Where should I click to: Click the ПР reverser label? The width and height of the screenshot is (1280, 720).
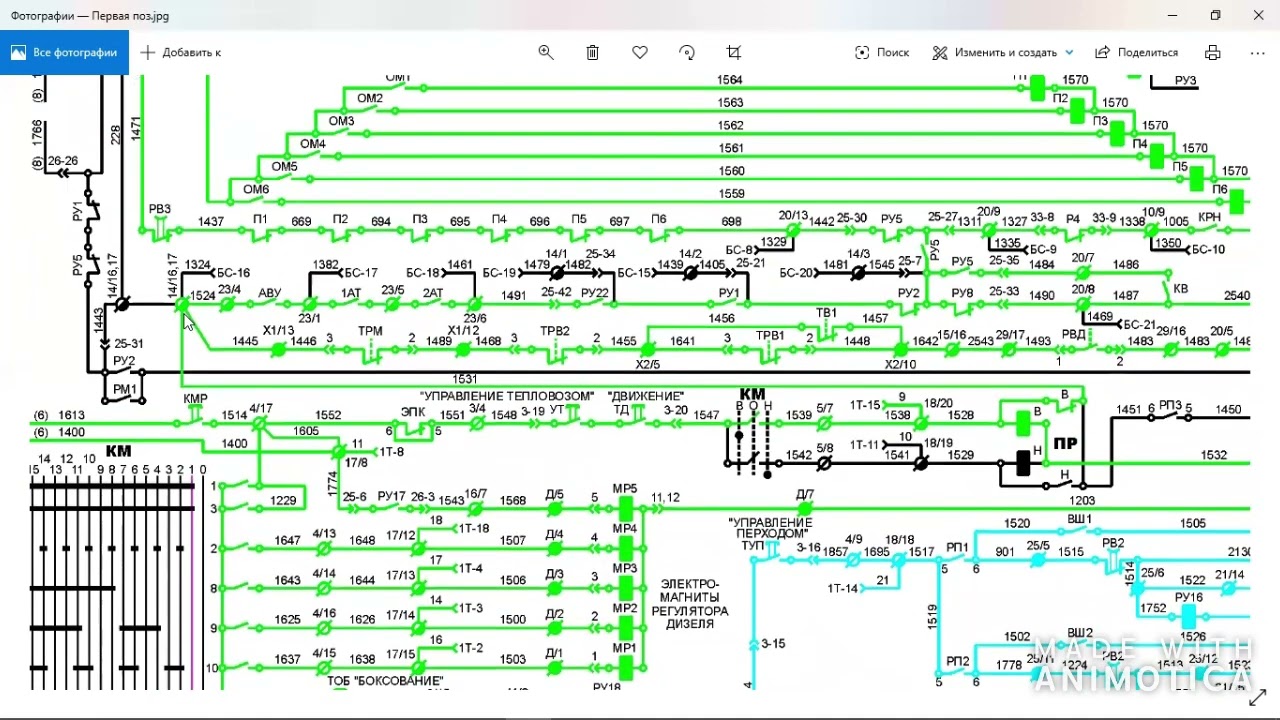pos(1066,444)
